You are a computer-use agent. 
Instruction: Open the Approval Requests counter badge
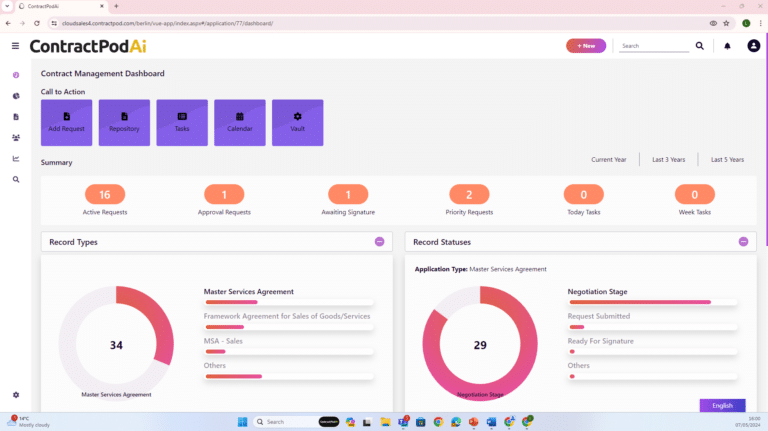(224, 194)
